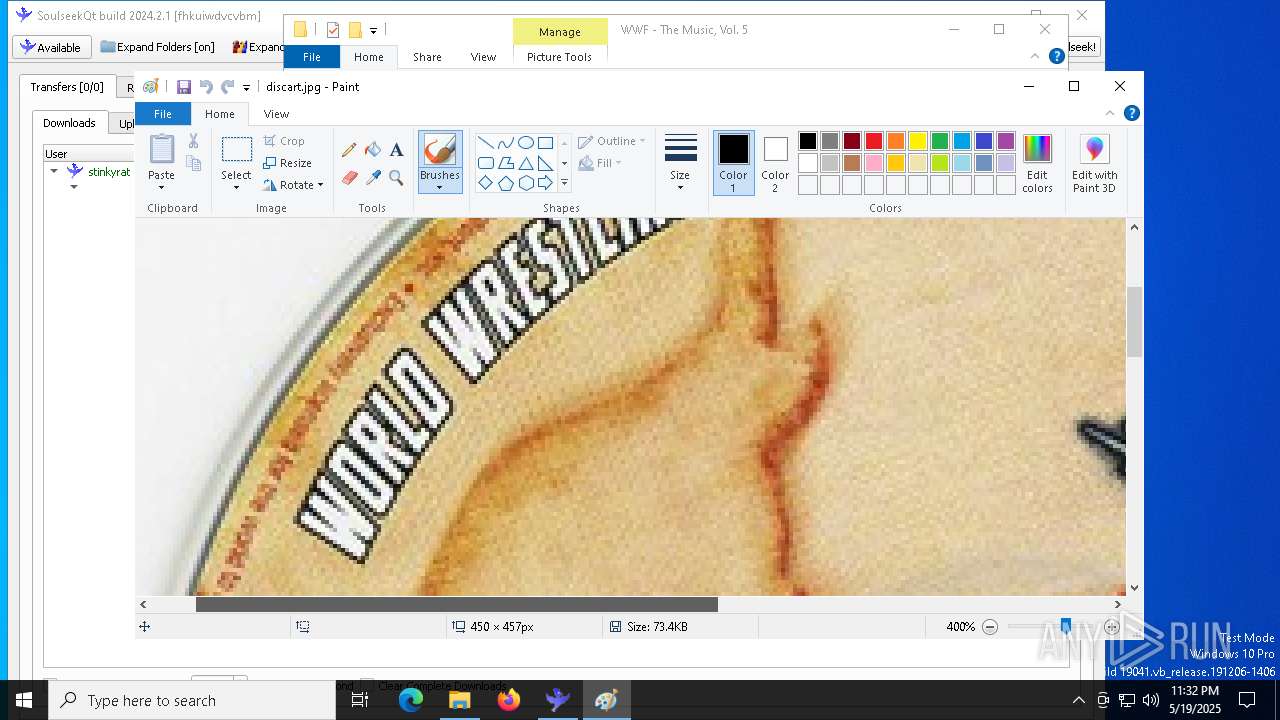1280x720 pixels.
Task: Collapse the stinkyrat tree node in Soulseek
Action: (54, 171)
